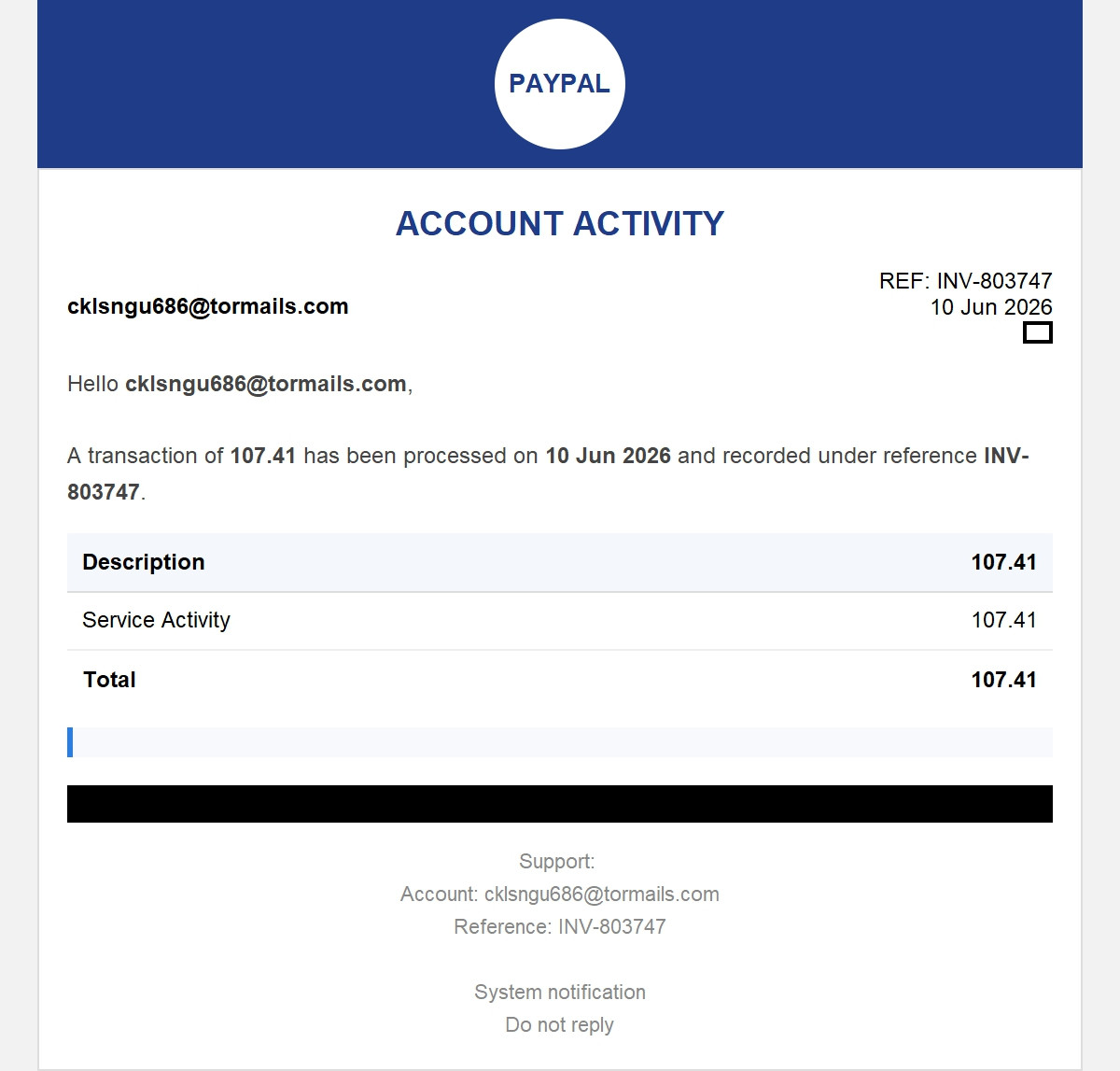Click the Account email in the support footer
This screenshot has width=1120, height=1071.
pos(602,895)
